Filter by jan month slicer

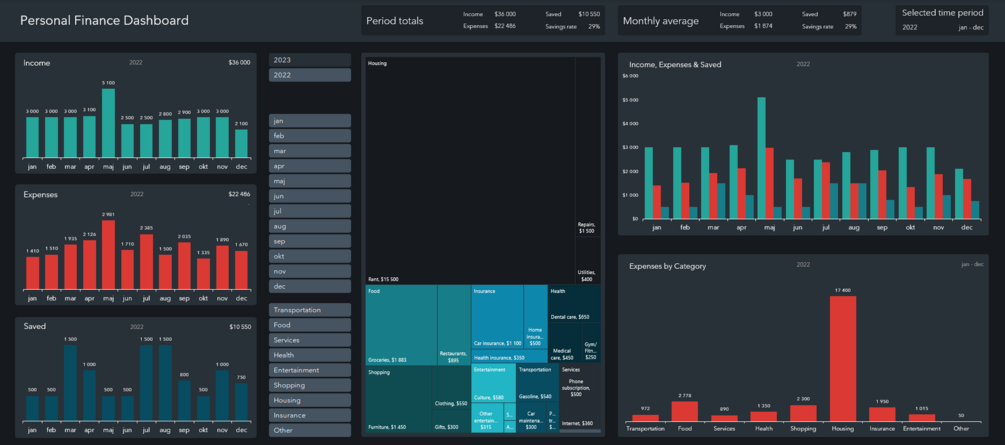[310, 121]
